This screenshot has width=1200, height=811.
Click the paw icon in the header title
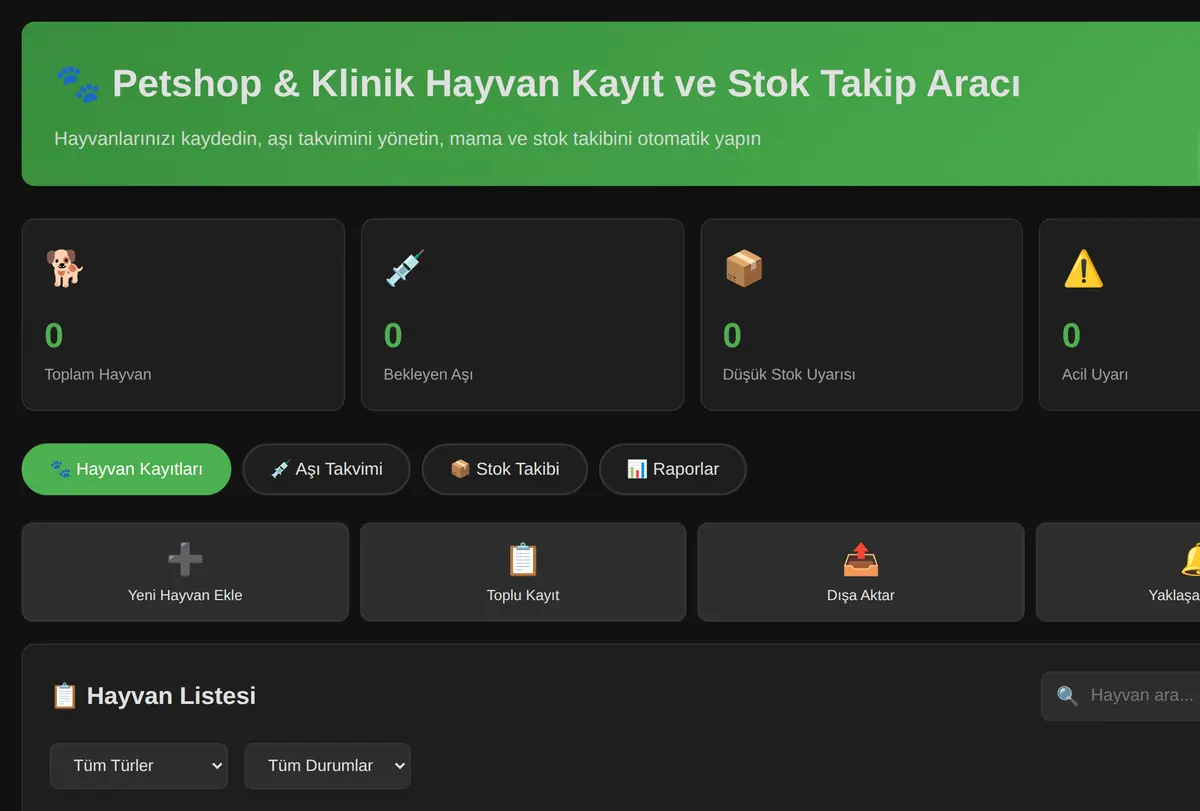(77, 84)
